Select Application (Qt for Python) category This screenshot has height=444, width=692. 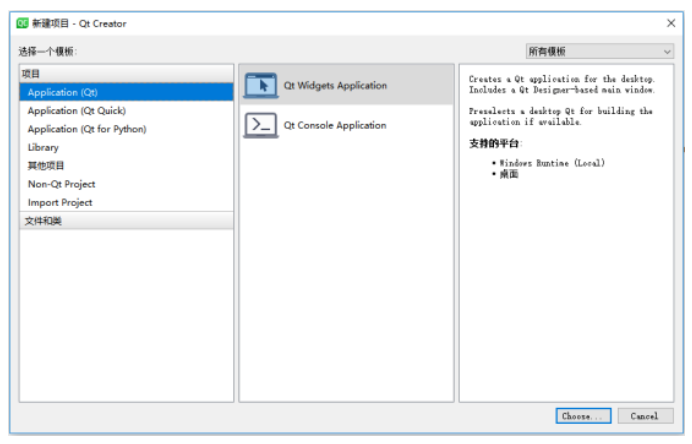click(x=126, y=129)
